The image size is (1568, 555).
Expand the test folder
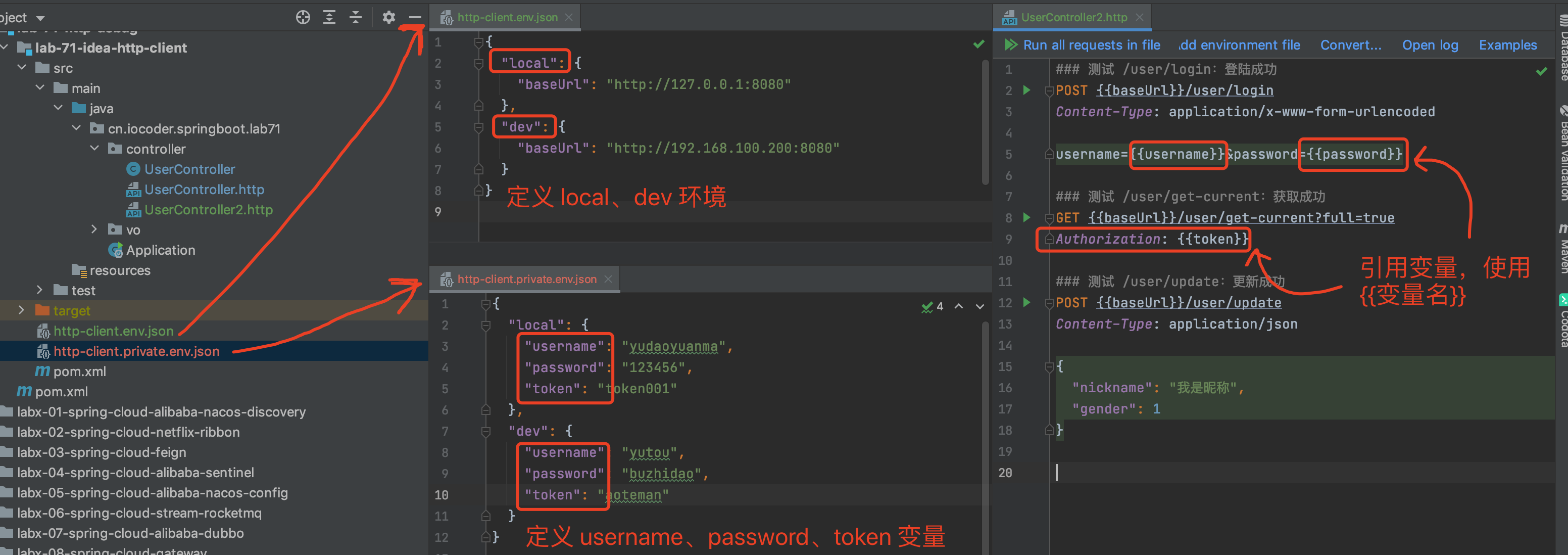(x=39, y=290)
